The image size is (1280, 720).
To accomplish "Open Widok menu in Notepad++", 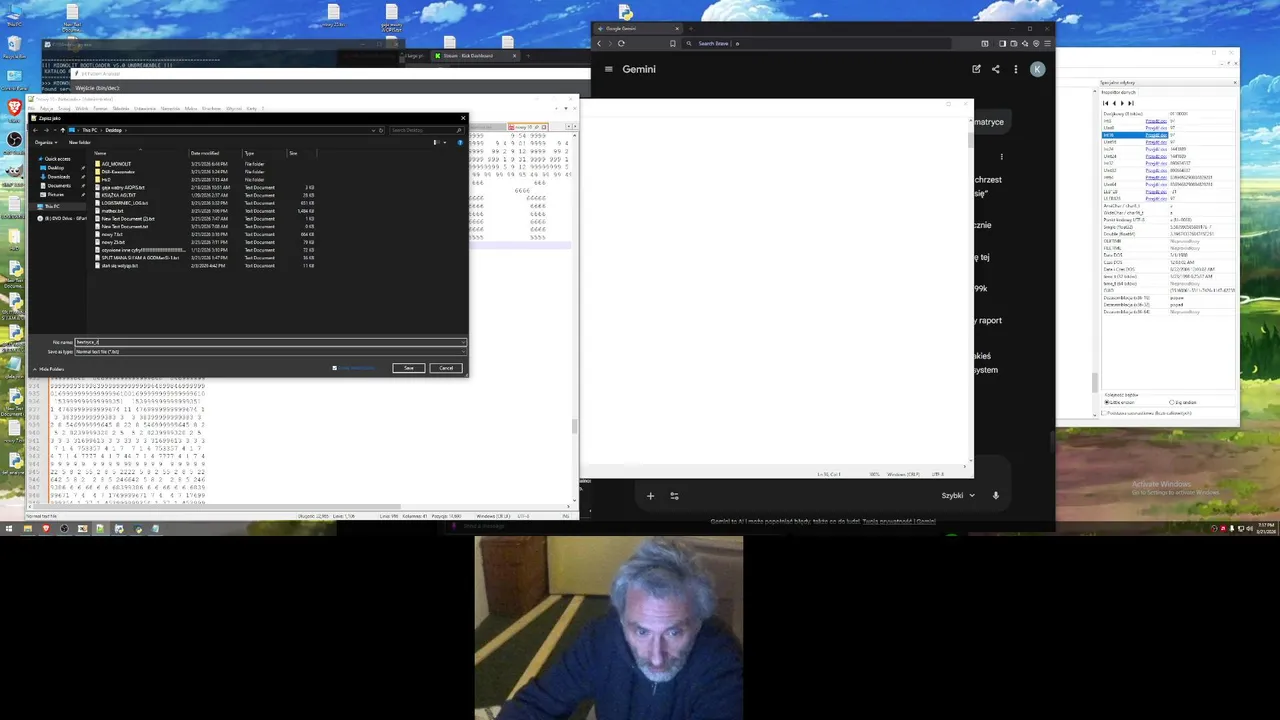I will 82,108.
